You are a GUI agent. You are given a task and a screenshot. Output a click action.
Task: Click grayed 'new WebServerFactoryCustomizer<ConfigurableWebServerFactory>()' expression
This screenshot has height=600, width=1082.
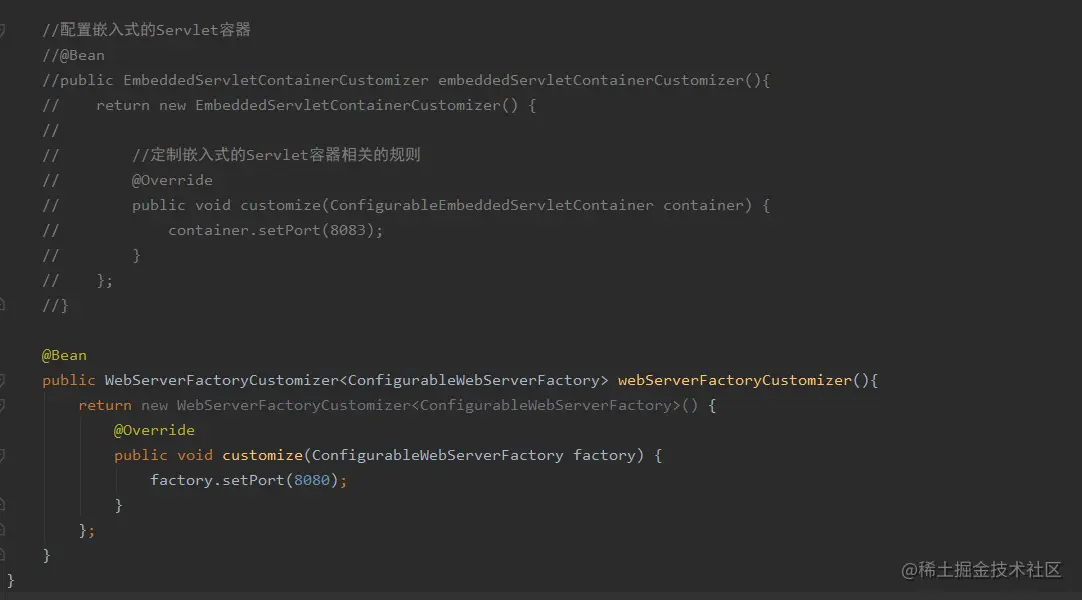tap(420, 406)
